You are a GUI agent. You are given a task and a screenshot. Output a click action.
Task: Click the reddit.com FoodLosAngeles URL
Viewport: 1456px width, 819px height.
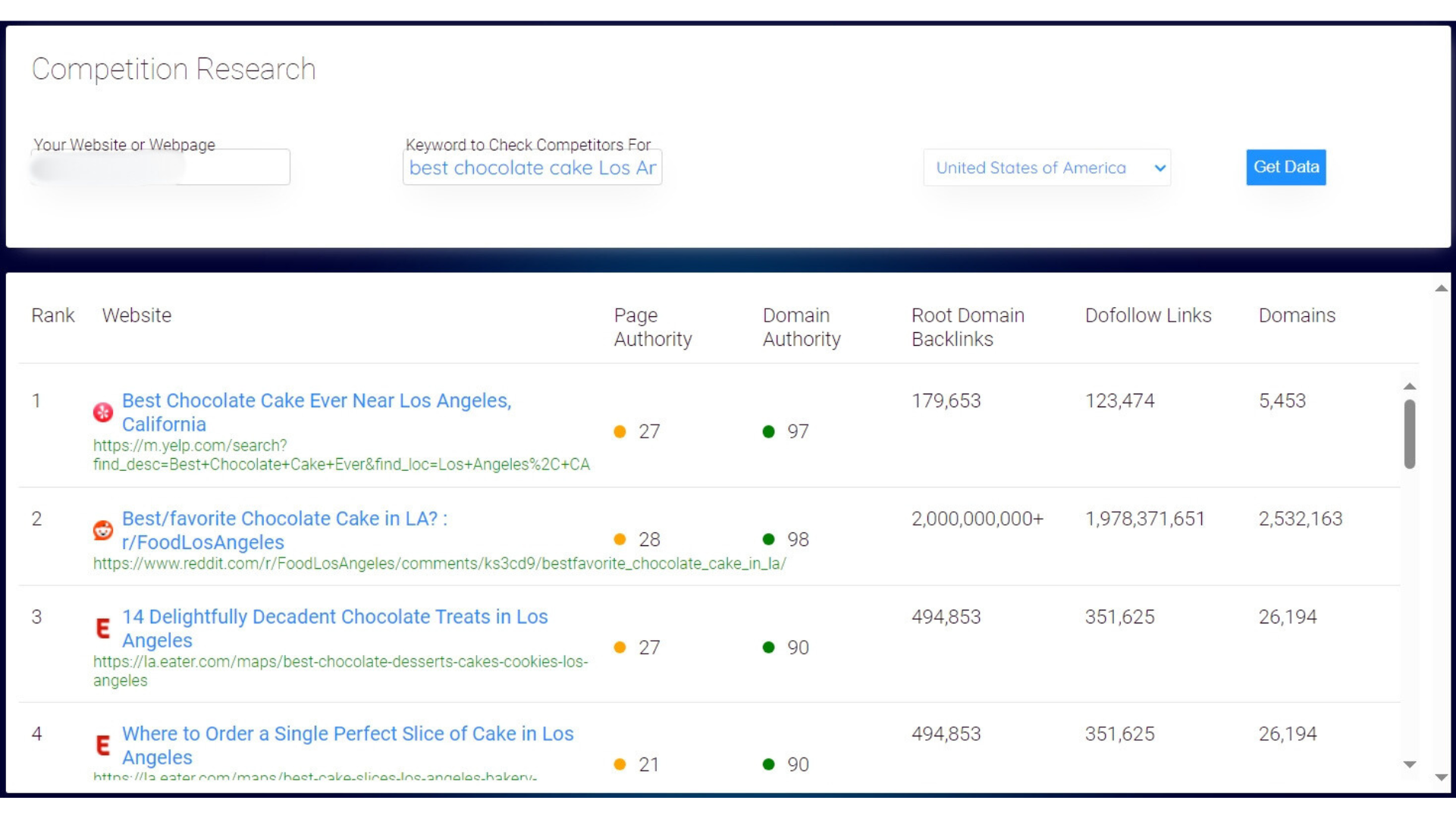coord(439,563)
